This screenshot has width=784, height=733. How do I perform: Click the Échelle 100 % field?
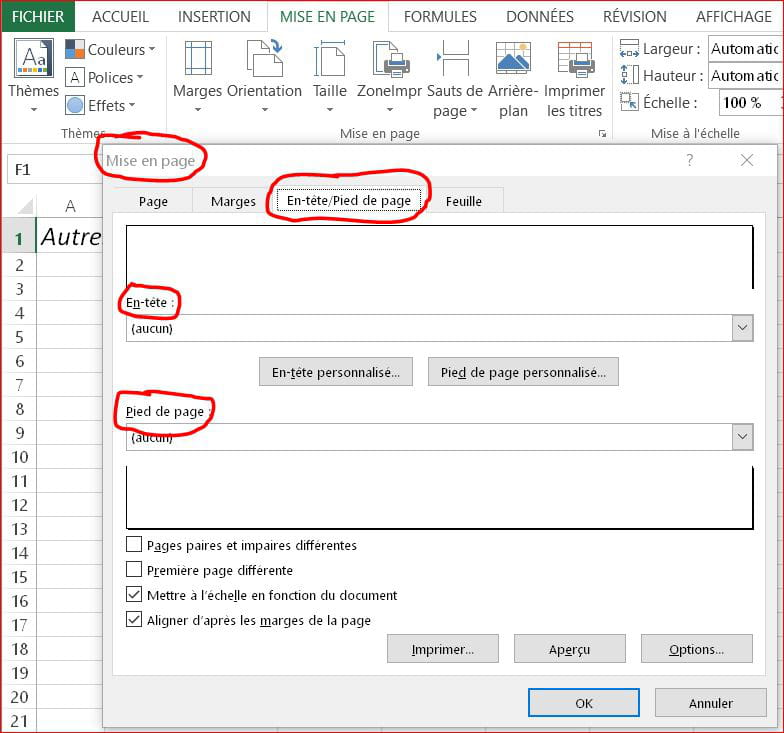tap(749, 102)
